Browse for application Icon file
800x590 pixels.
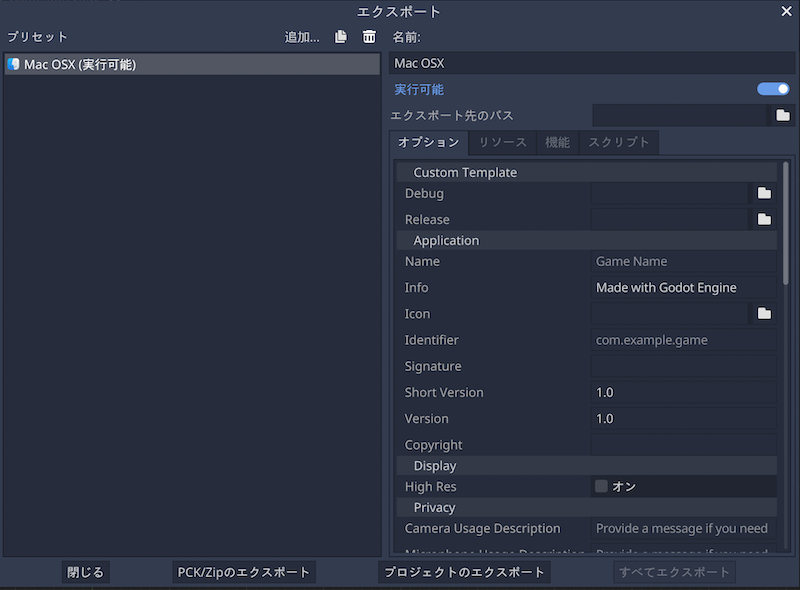pyautogui.click(x=764, y=313)
